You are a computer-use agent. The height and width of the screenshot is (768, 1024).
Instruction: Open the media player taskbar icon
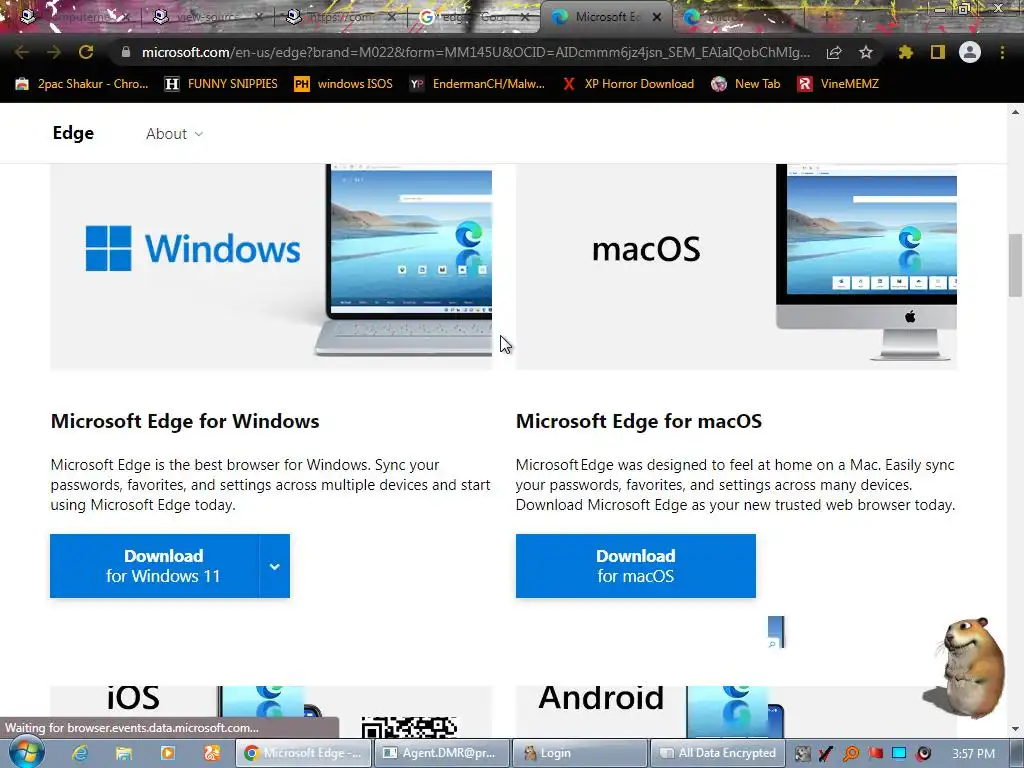point(168,753)
